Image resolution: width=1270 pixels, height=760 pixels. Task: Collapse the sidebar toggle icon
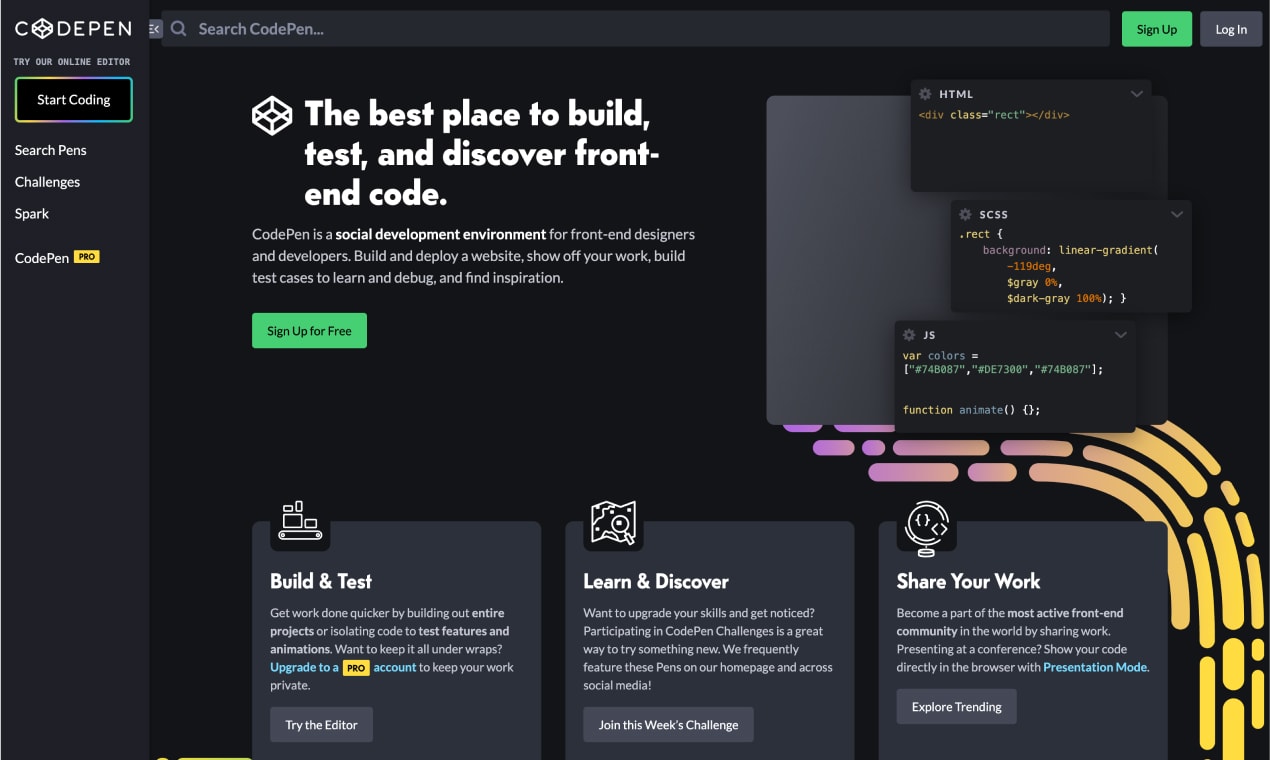click(155, 29)
